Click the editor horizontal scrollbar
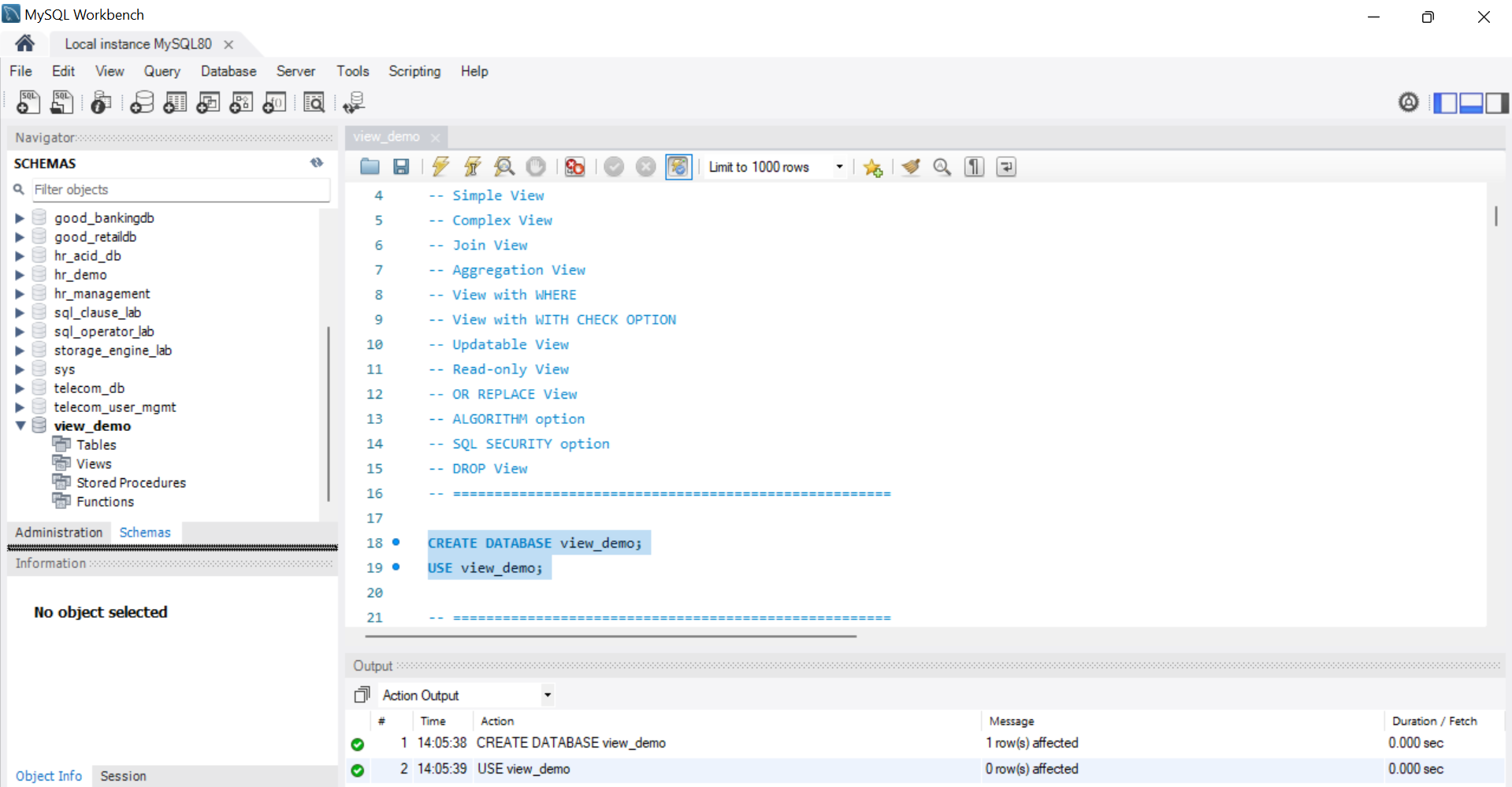1512x787 pixels. 611,636
